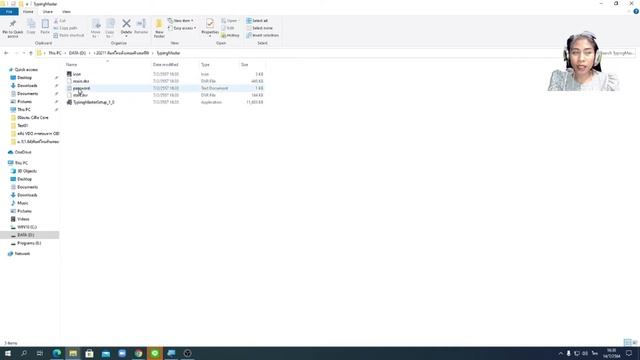Click the search box for TypingMaster
This screenshot has width=640, height=360.
point(616,53)
